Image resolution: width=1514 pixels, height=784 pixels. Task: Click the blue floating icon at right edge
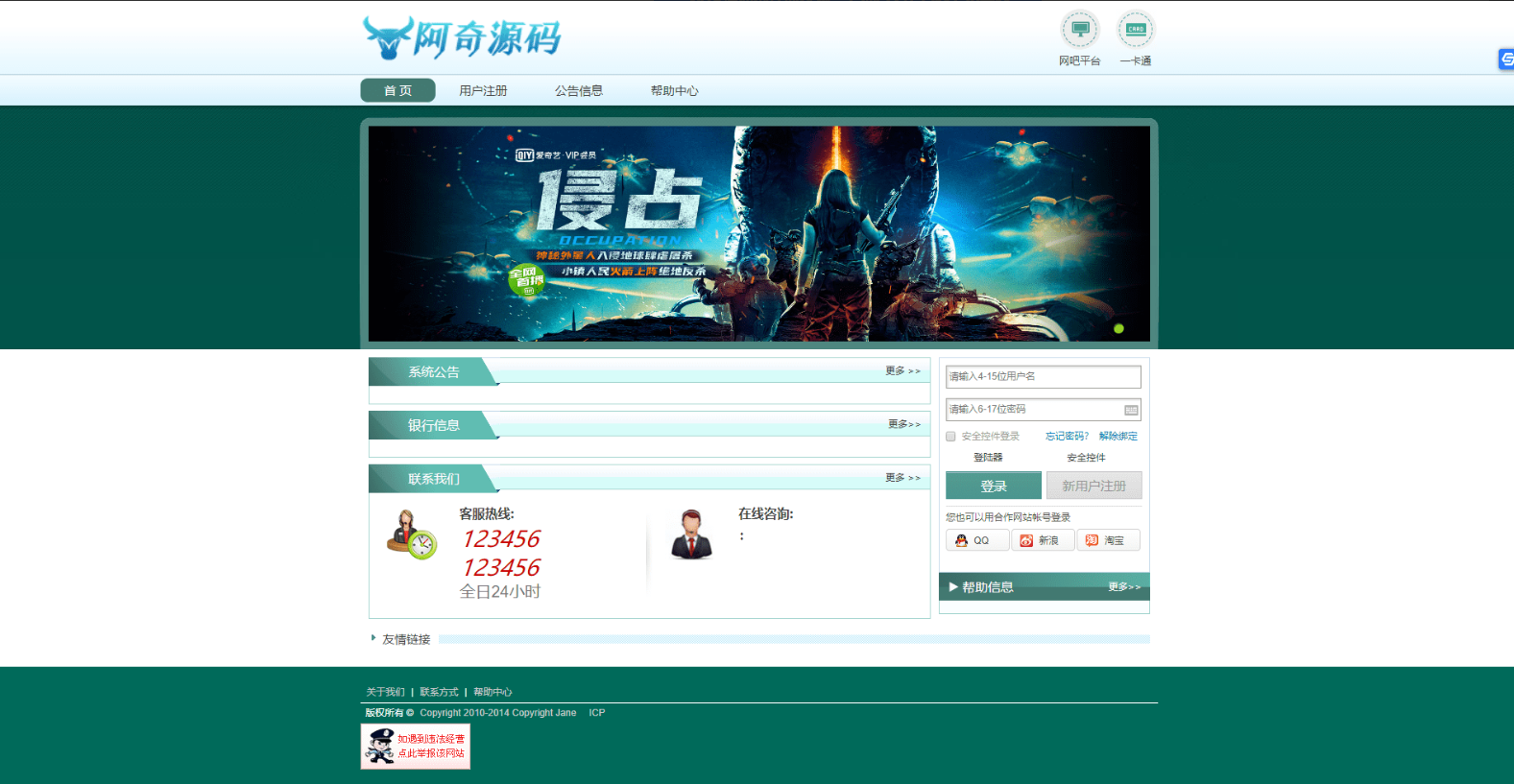[1506, 59]
